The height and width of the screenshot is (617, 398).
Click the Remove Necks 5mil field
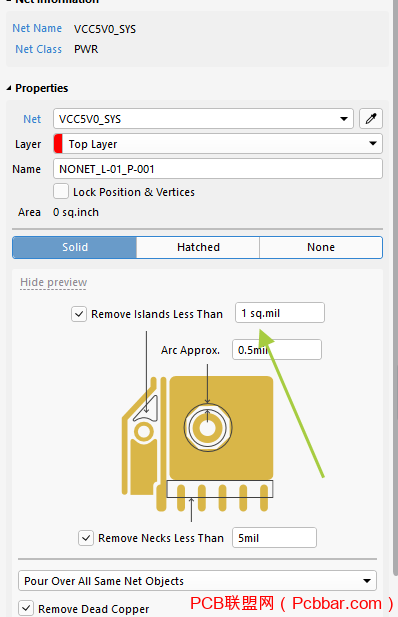[x=274, y=538]
